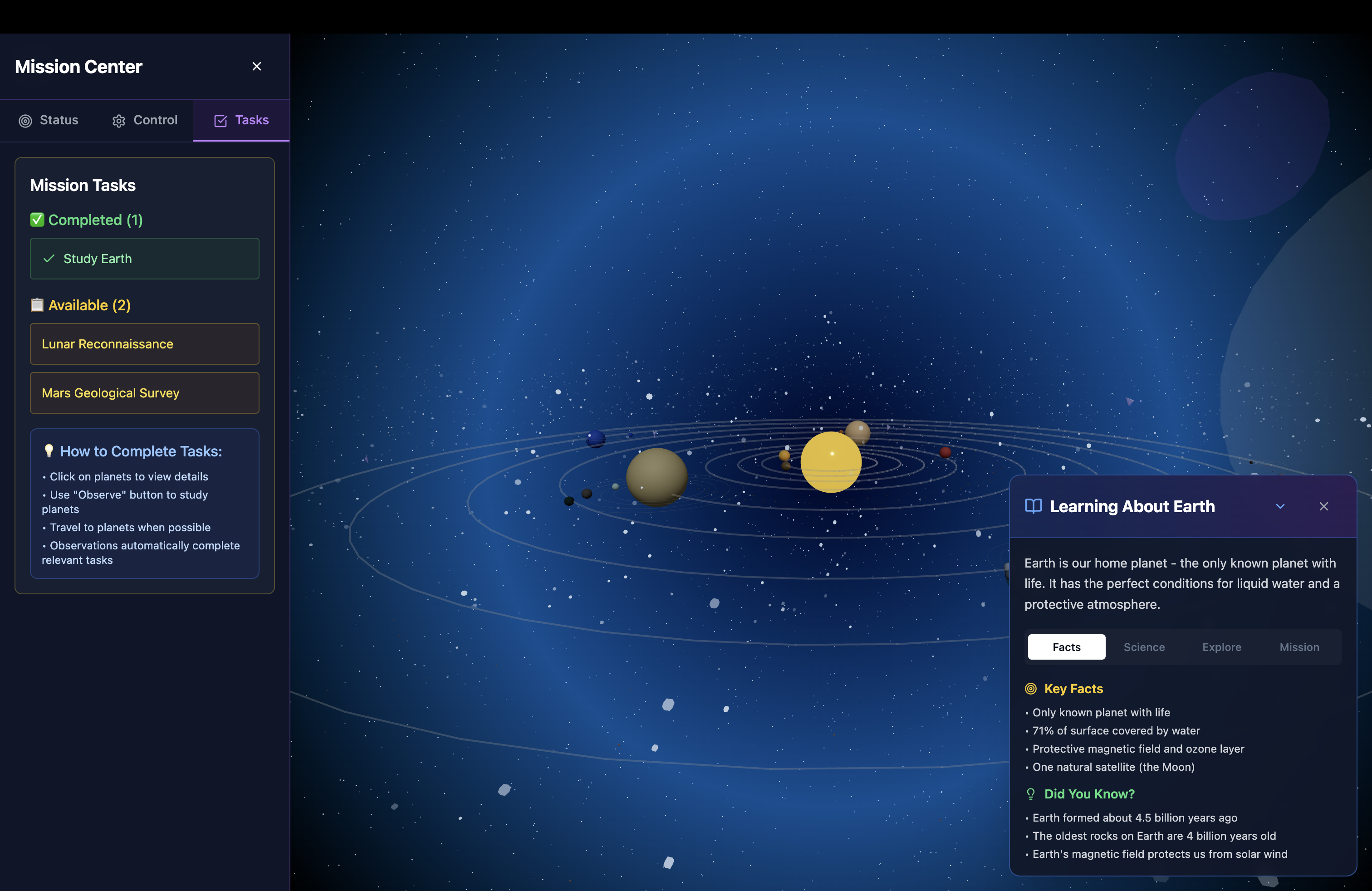This screenshot has height=891, width=1372.
Task: Open the Lunar Reconnaissance task
Action: [x=144, y=344]
